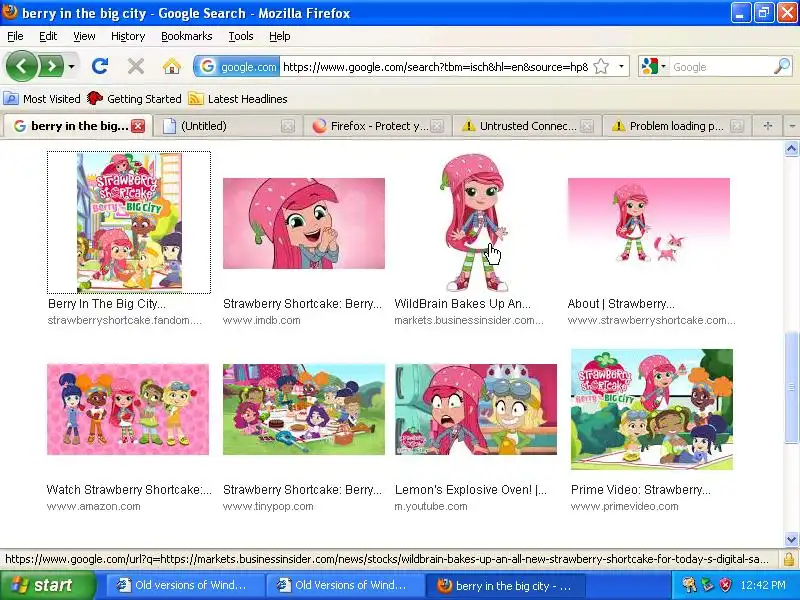Close the Untrusted Connec... tab

point(587,126)
